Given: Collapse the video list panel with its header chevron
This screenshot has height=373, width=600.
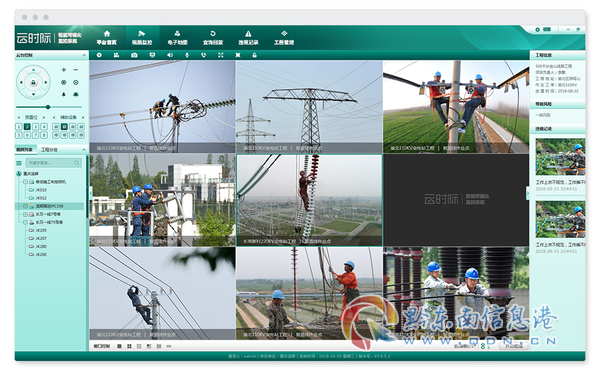Looking at the screenshot, I should click(84, 150).
